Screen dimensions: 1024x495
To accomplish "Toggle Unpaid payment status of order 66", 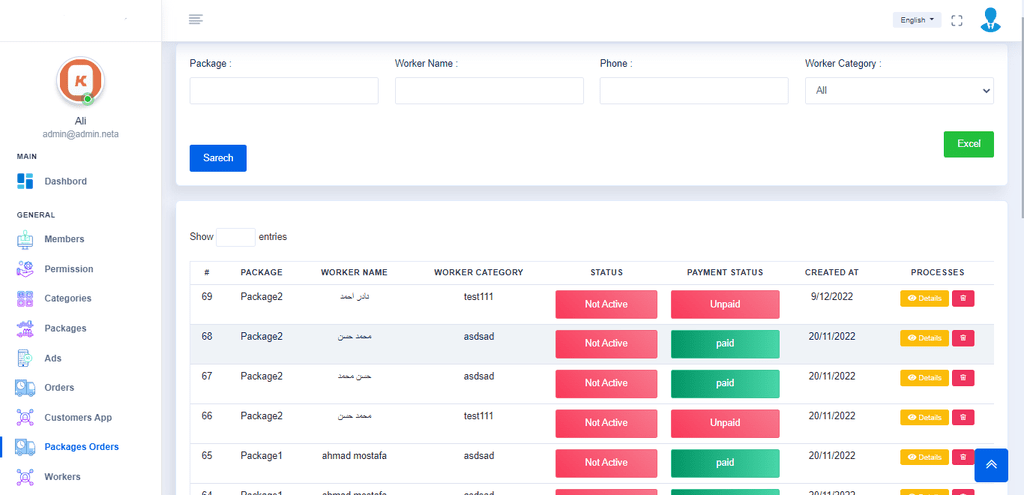I will coord(725,423).
